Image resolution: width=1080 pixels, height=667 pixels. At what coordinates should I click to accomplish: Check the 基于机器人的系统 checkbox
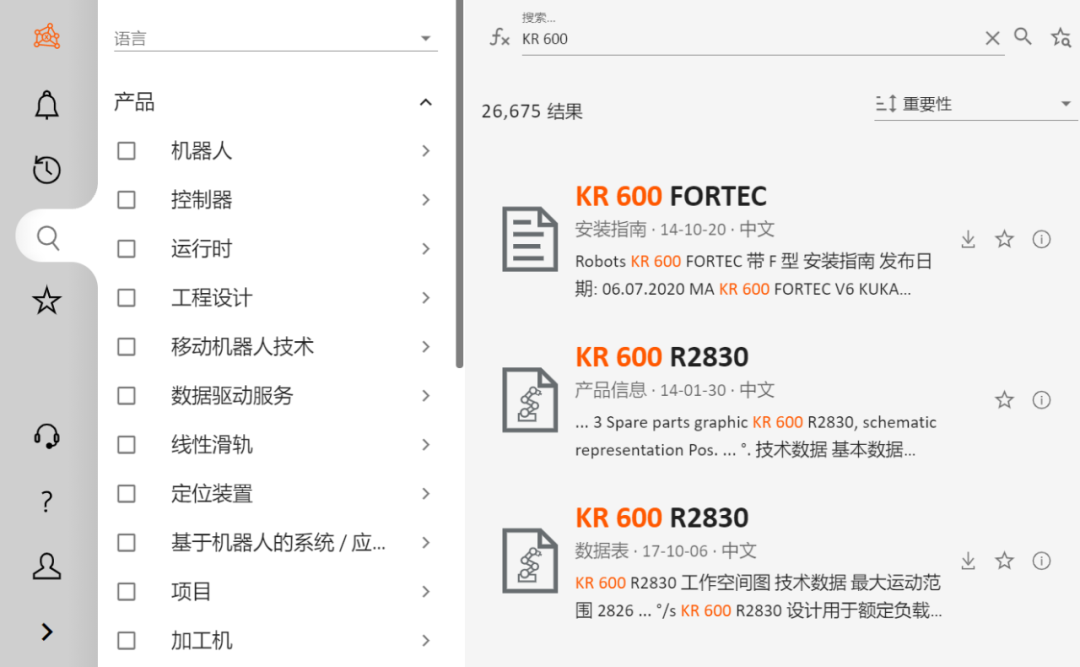(126, 542)
